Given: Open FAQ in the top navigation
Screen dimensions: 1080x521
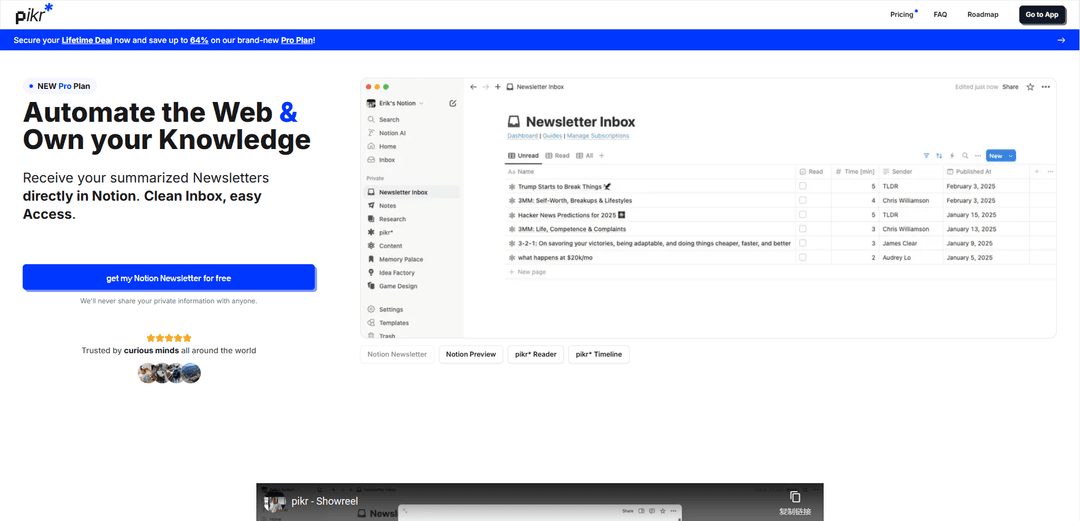Looking at the screenshot, I should click(940, 14).
